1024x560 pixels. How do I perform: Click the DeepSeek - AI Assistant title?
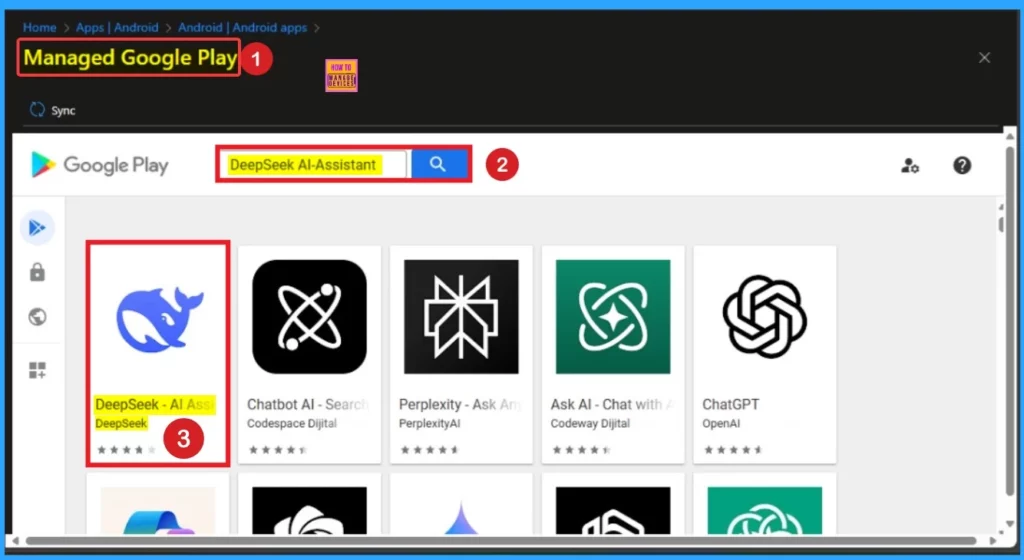[155, 405]
